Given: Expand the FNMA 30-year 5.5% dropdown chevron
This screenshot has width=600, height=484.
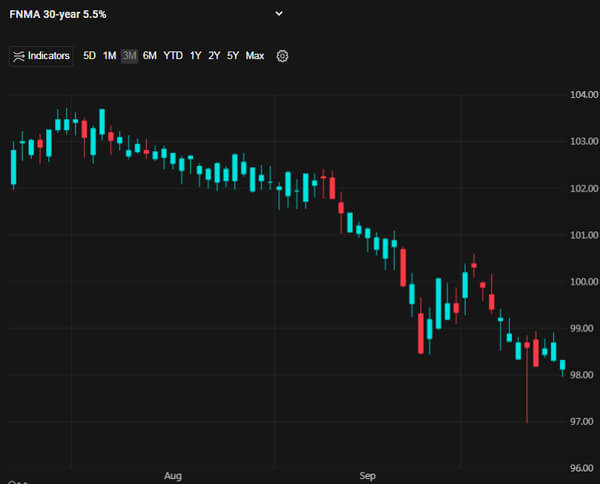Looking at the screenshot, I should tap(279, 14).
